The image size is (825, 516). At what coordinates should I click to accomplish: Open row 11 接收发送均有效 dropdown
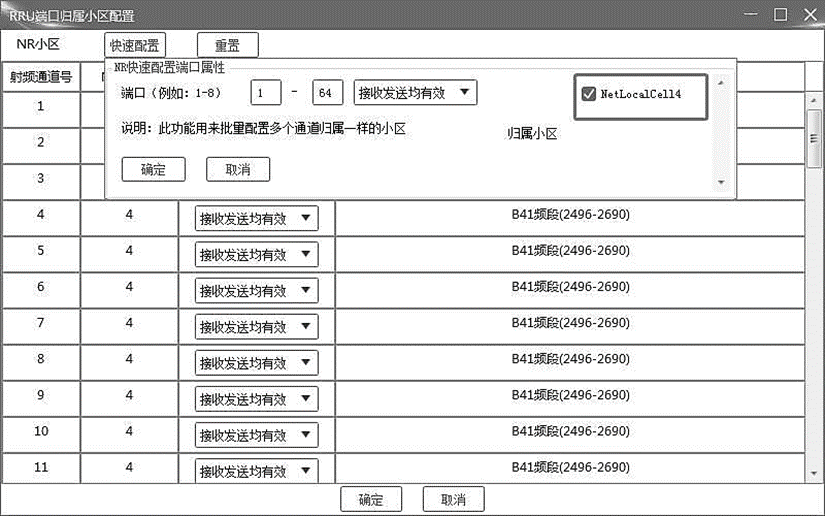256,471
